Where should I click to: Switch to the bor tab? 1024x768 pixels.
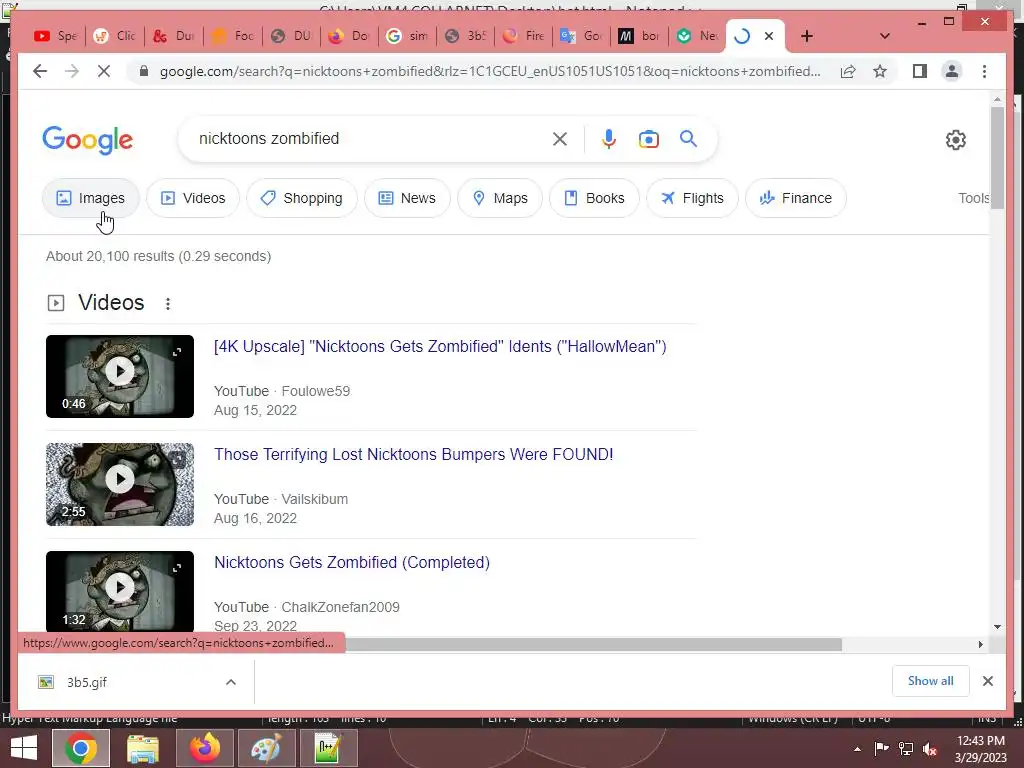(x=639, y=36)
